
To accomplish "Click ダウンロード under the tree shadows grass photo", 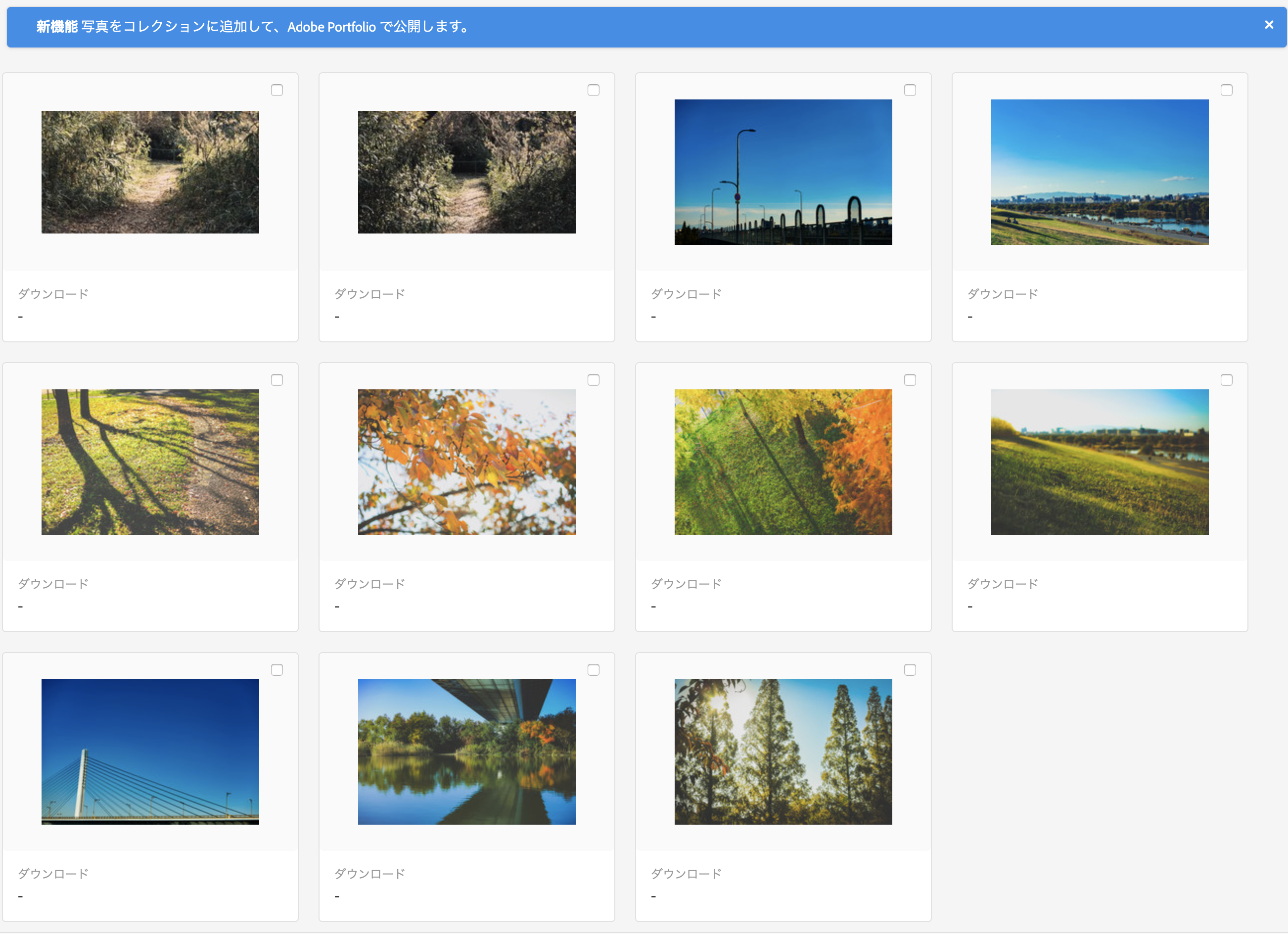I will tap(53, 583).
